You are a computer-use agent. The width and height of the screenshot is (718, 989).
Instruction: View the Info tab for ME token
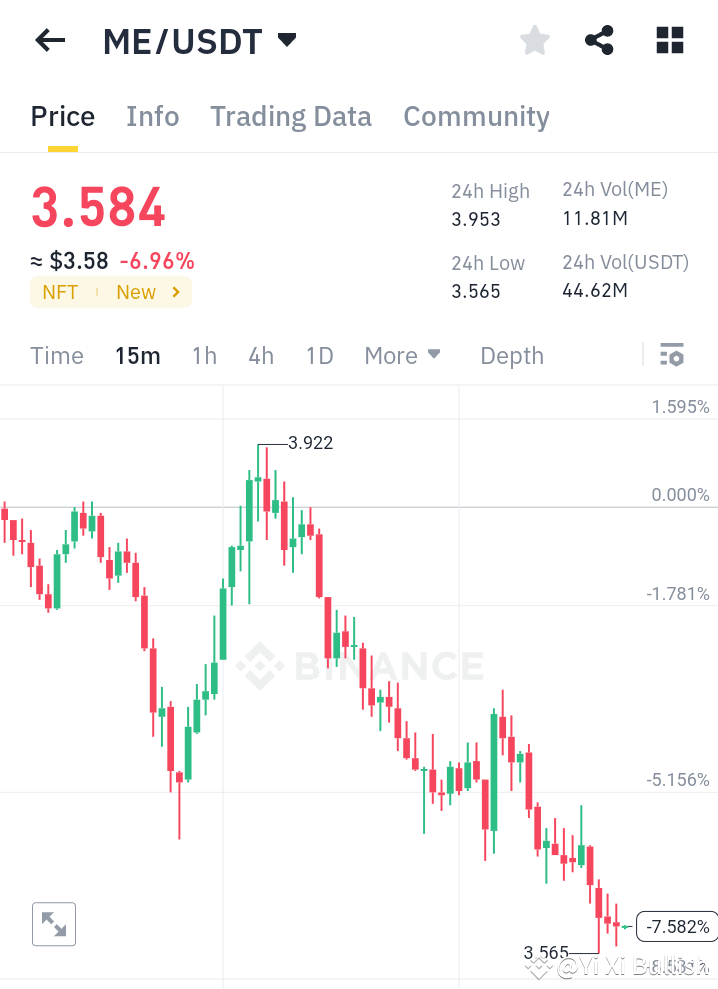click(152, 117)
